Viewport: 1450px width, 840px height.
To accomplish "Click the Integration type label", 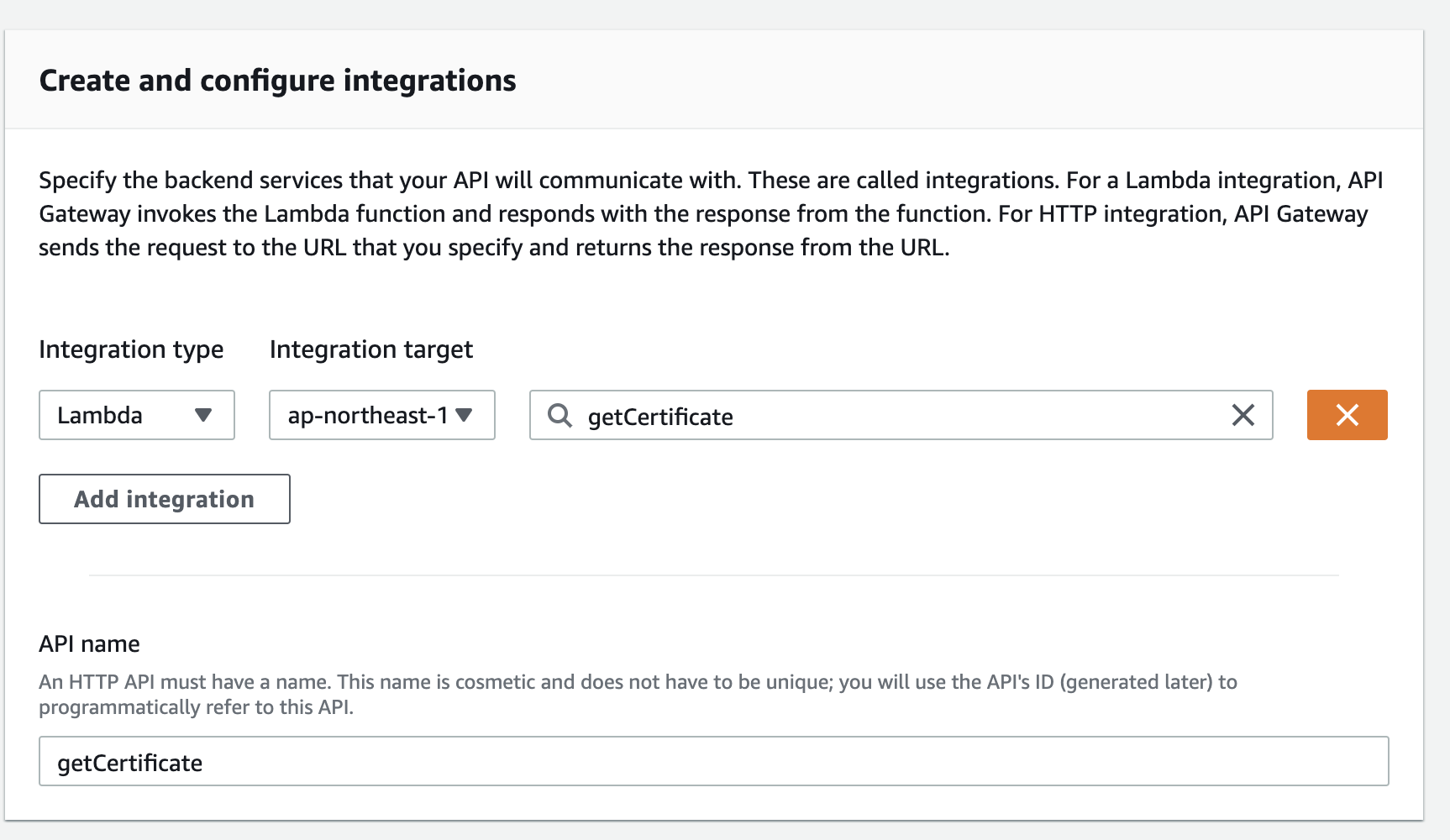I will click(131, 349).
